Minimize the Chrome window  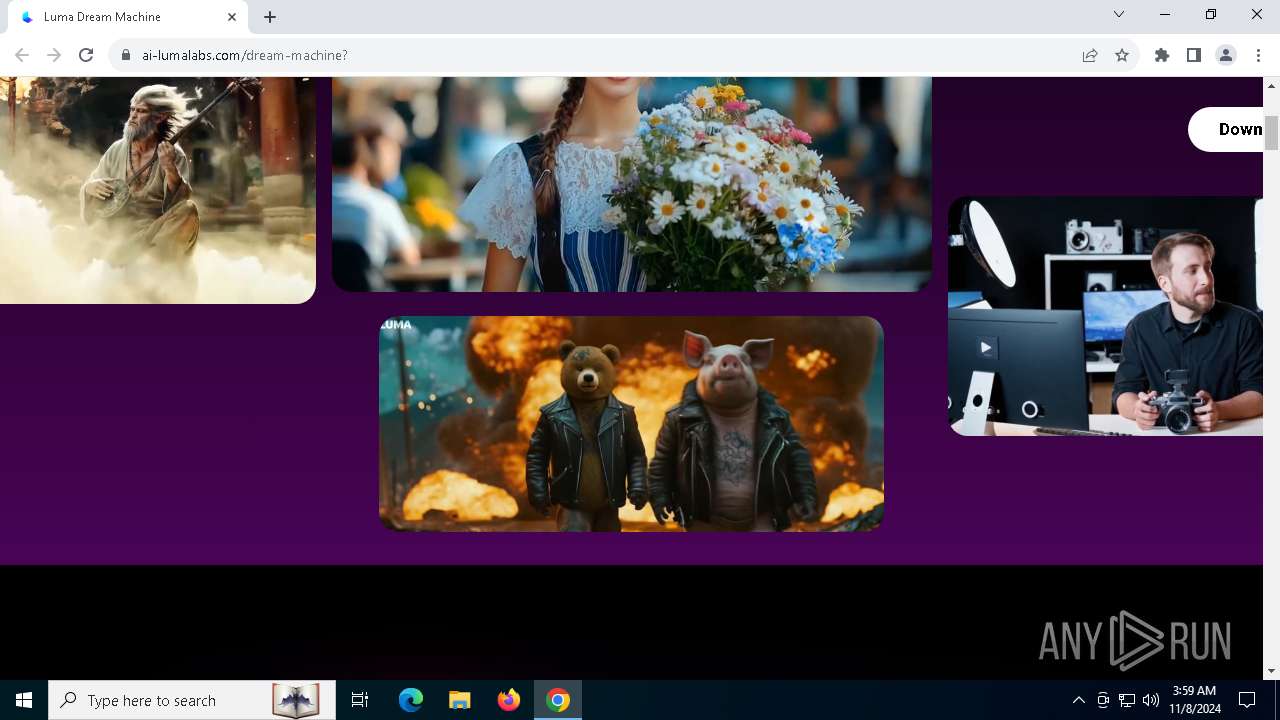[1165, 14]
